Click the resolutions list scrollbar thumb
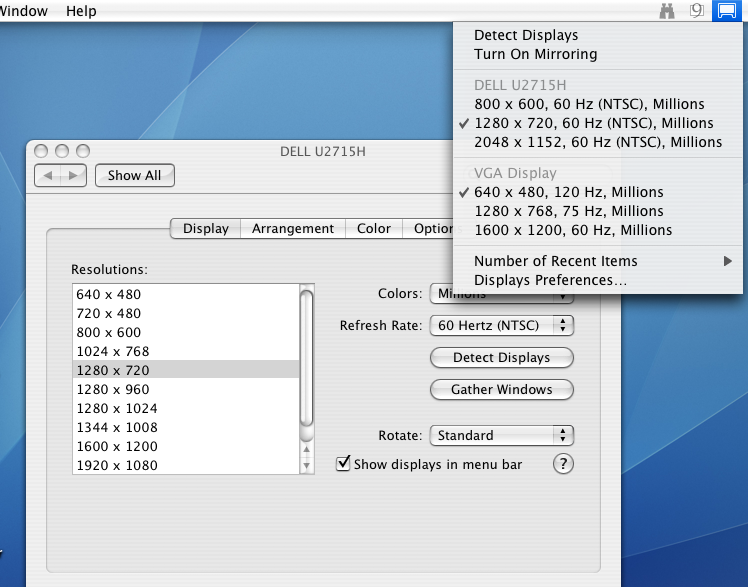The image size is (748, 587). coord(307,358)
